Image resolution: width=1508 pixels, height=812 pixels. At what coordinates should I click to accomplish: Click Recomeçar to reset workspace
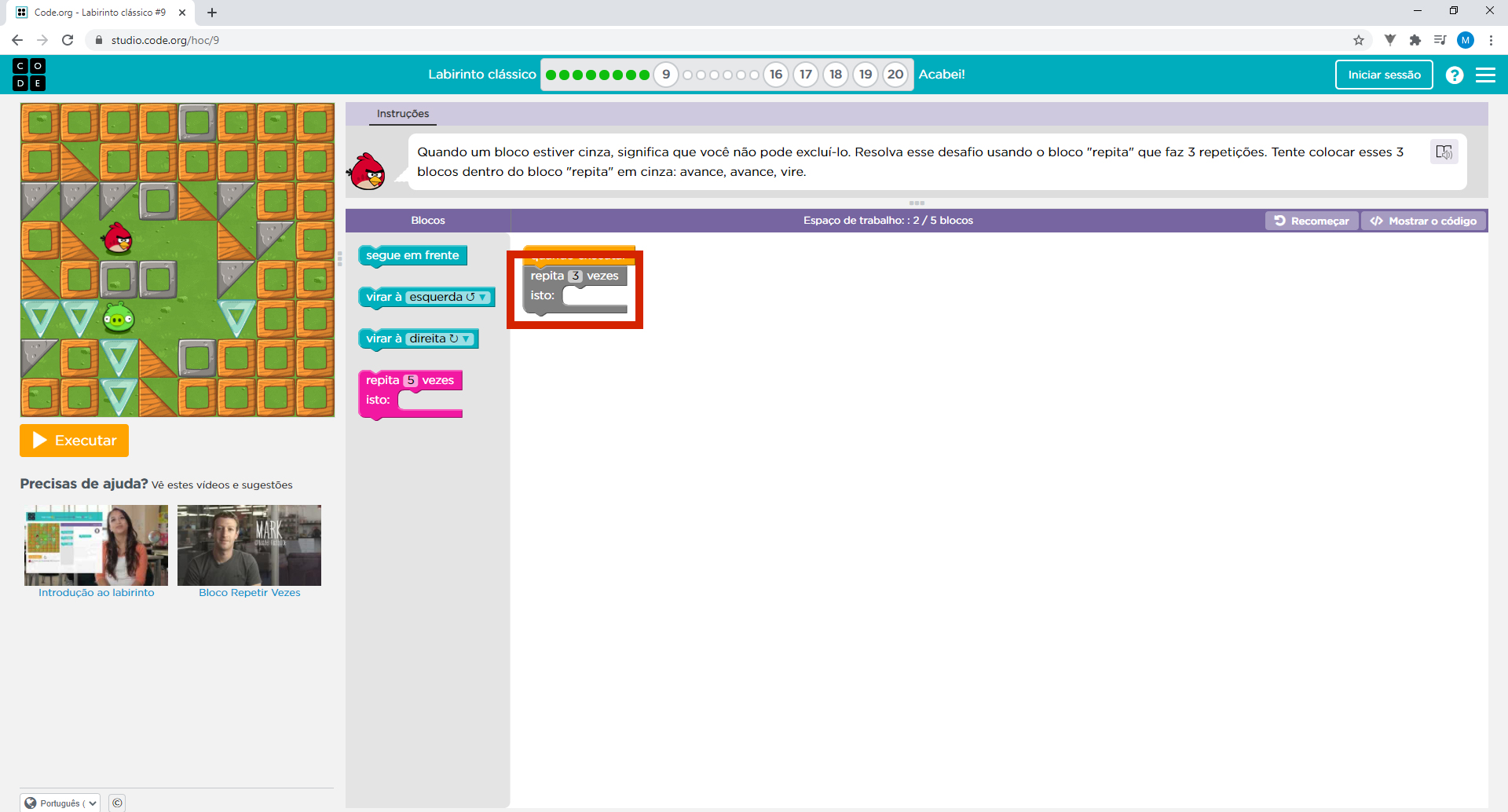1312,221
